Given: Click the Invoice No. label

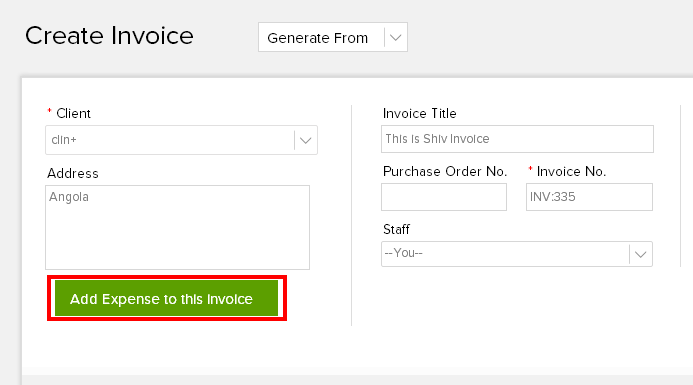Looking at the screenshot, I should tap(571, 172).
